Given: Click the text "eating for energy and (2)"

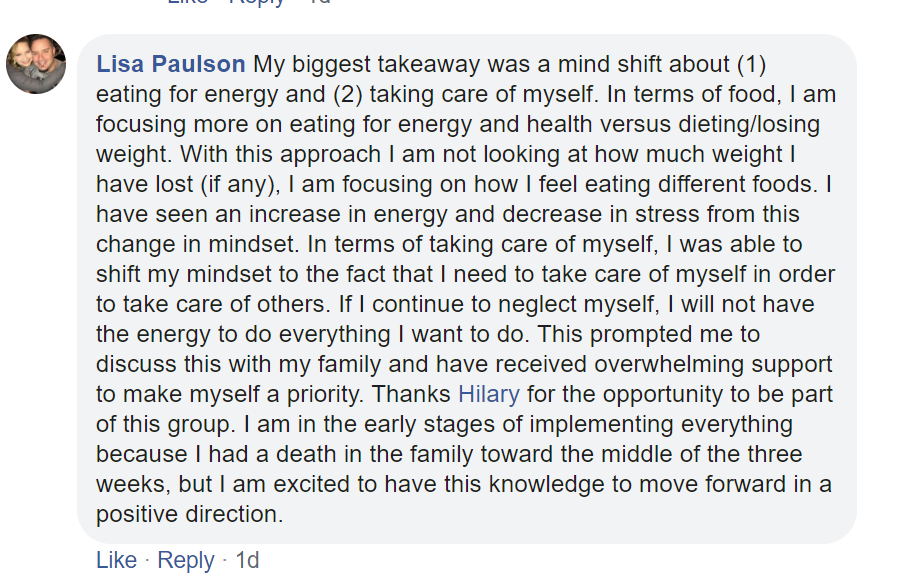Looking at the screenshot, I should pos(229,94).
